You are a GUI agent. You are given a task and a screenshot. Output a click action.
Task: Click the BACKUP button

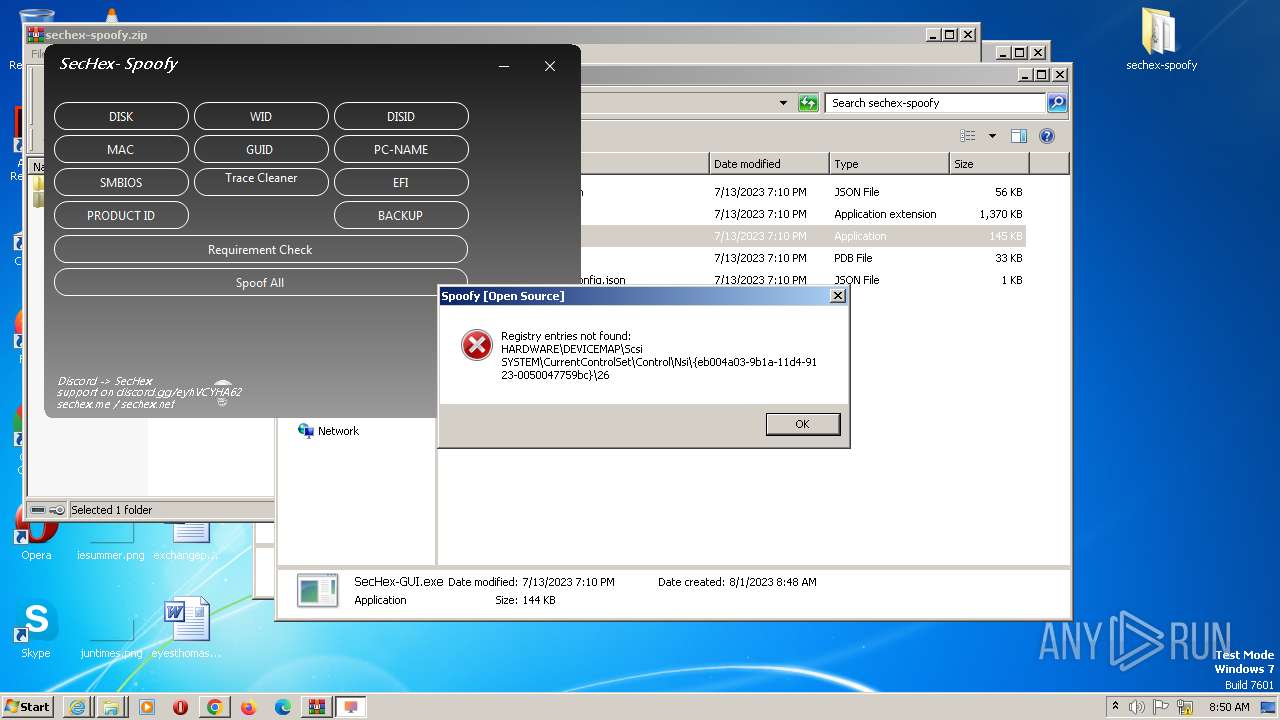point(401,215)
